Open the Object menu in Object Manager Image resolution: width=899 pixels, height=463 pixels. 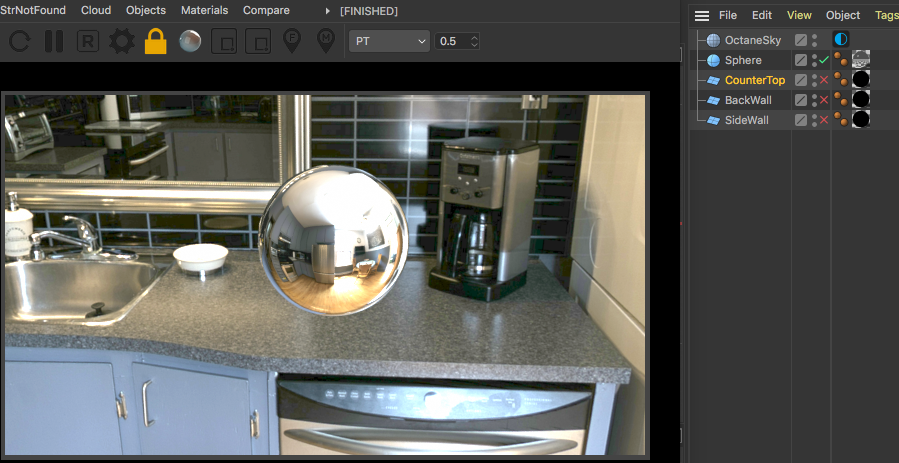click(x=843, y=15)
